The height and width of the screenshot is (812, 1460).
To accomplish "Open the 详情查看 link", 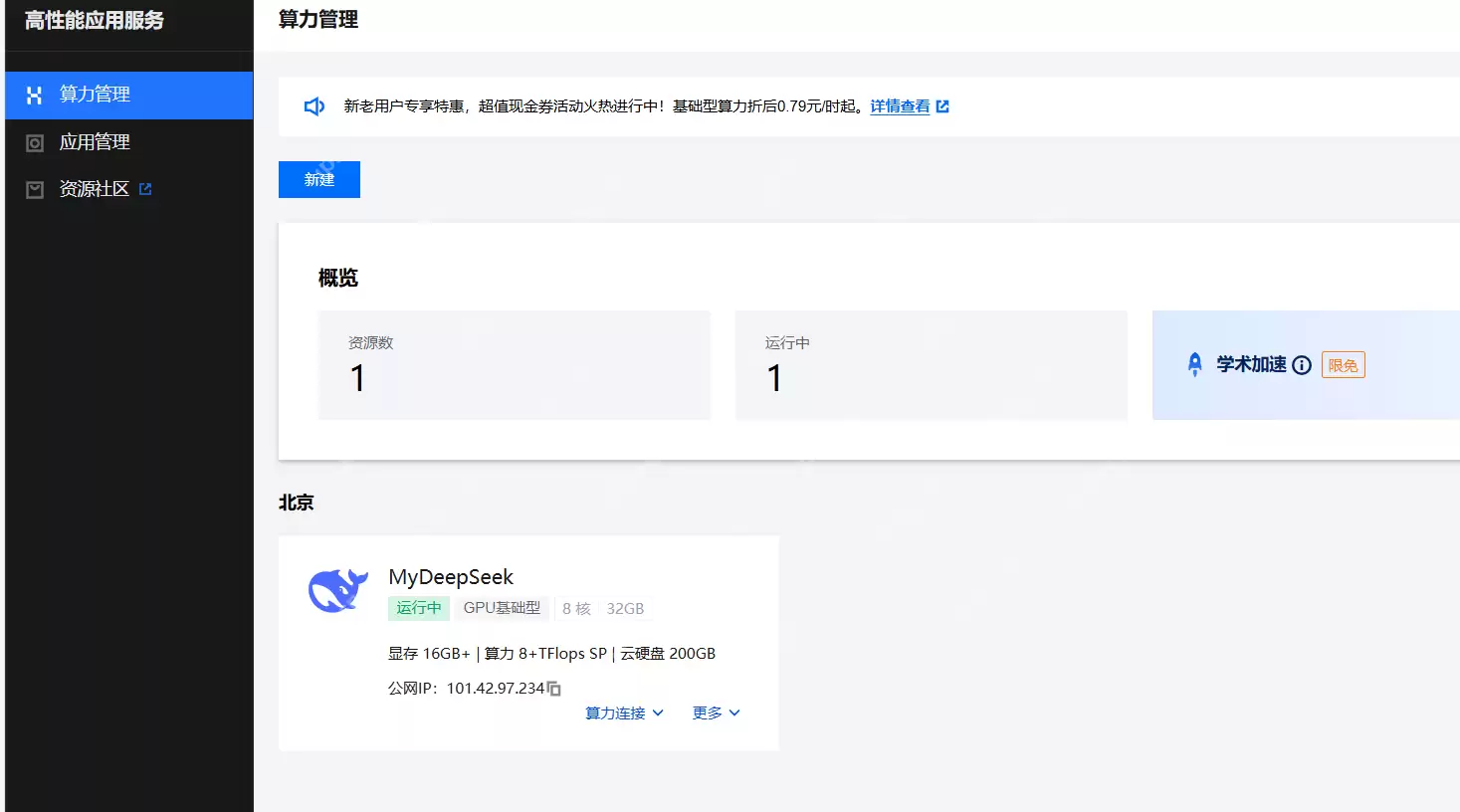I will point(899,105).
